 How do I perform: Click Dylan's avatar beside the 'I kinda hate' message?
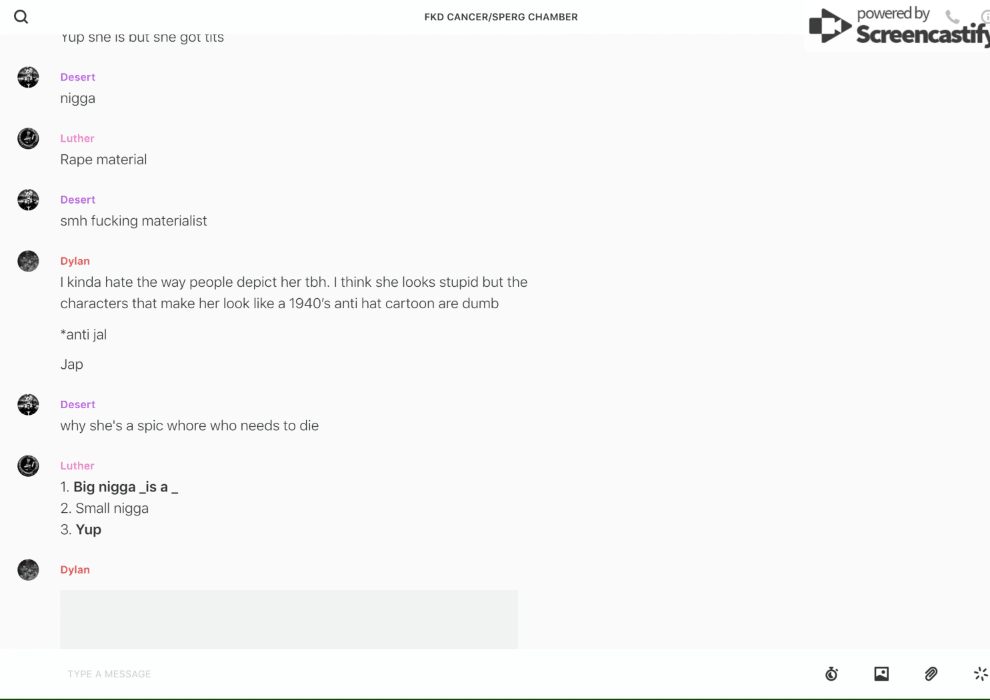coord(28,261)
